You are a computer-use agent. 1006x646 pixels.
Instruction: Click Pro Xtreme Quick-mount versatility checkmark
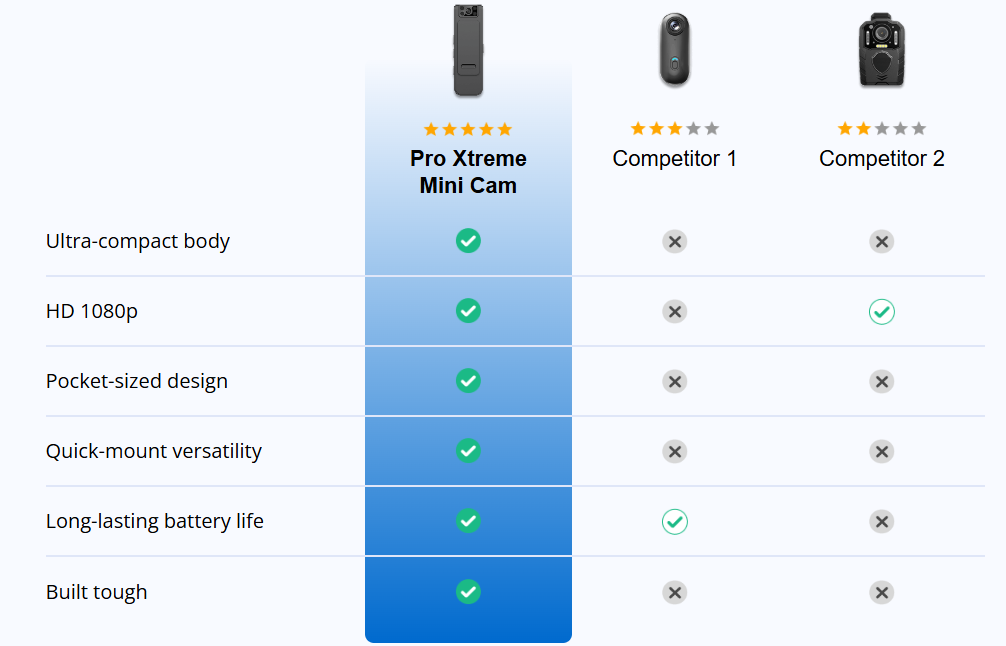468,451
